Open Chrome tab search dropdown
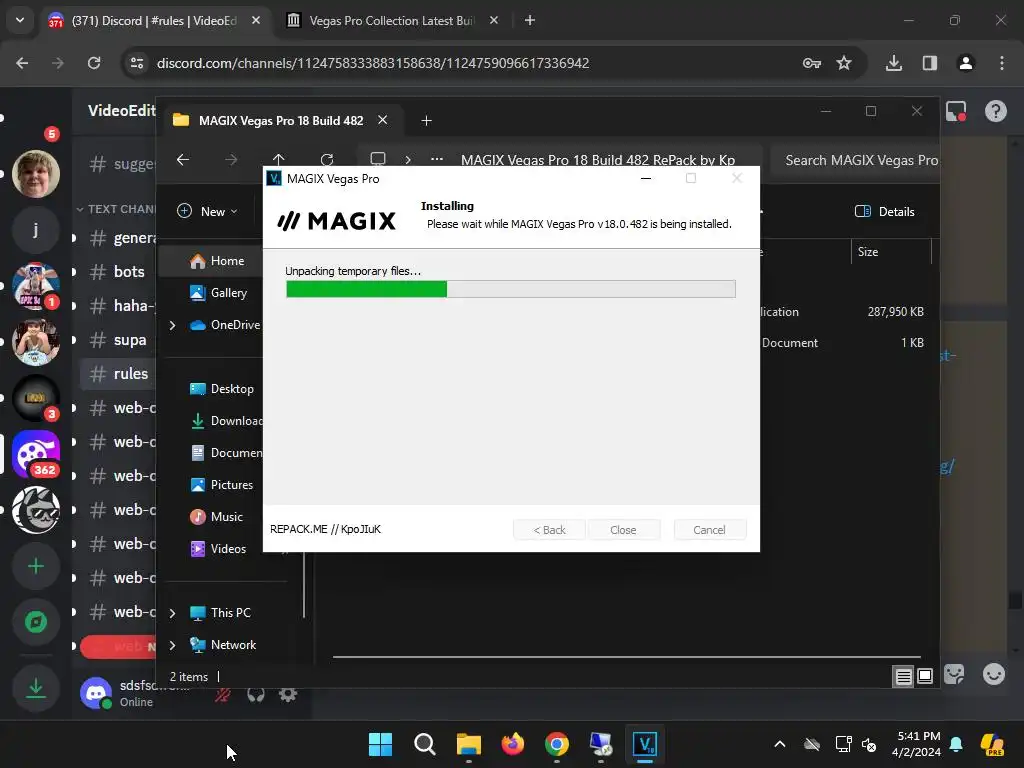Image resolution: width=1024 pixels, height=768 pixels. click(x=20, y=20)
